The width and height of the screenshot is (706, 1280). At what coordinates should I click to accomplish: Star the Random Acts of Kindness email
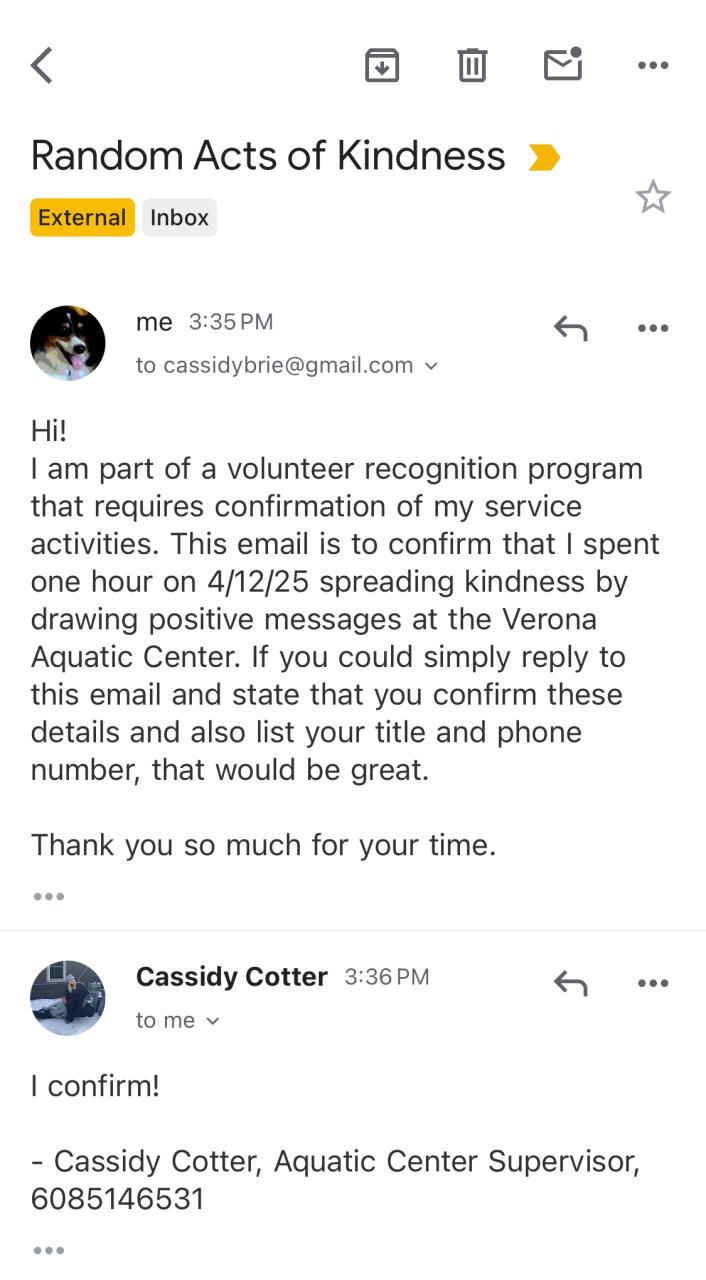coord(653,197)
